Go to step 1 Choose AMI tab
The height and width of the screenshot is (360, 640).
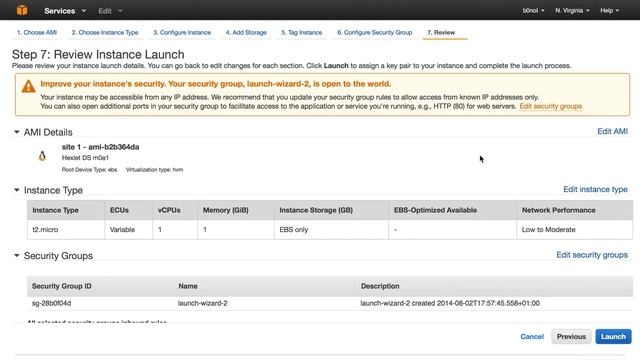(x=37, y=32)
